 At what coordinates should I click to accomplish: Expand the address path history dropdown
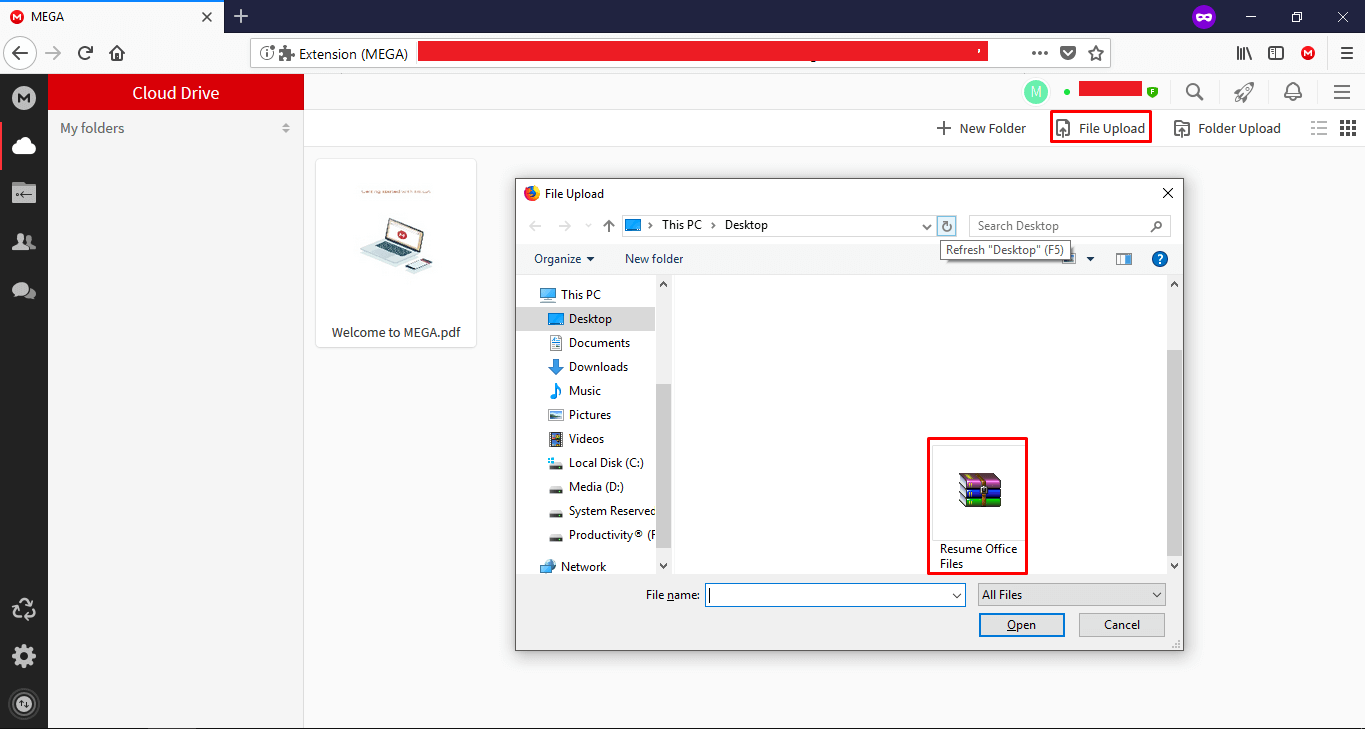(927, 226)
